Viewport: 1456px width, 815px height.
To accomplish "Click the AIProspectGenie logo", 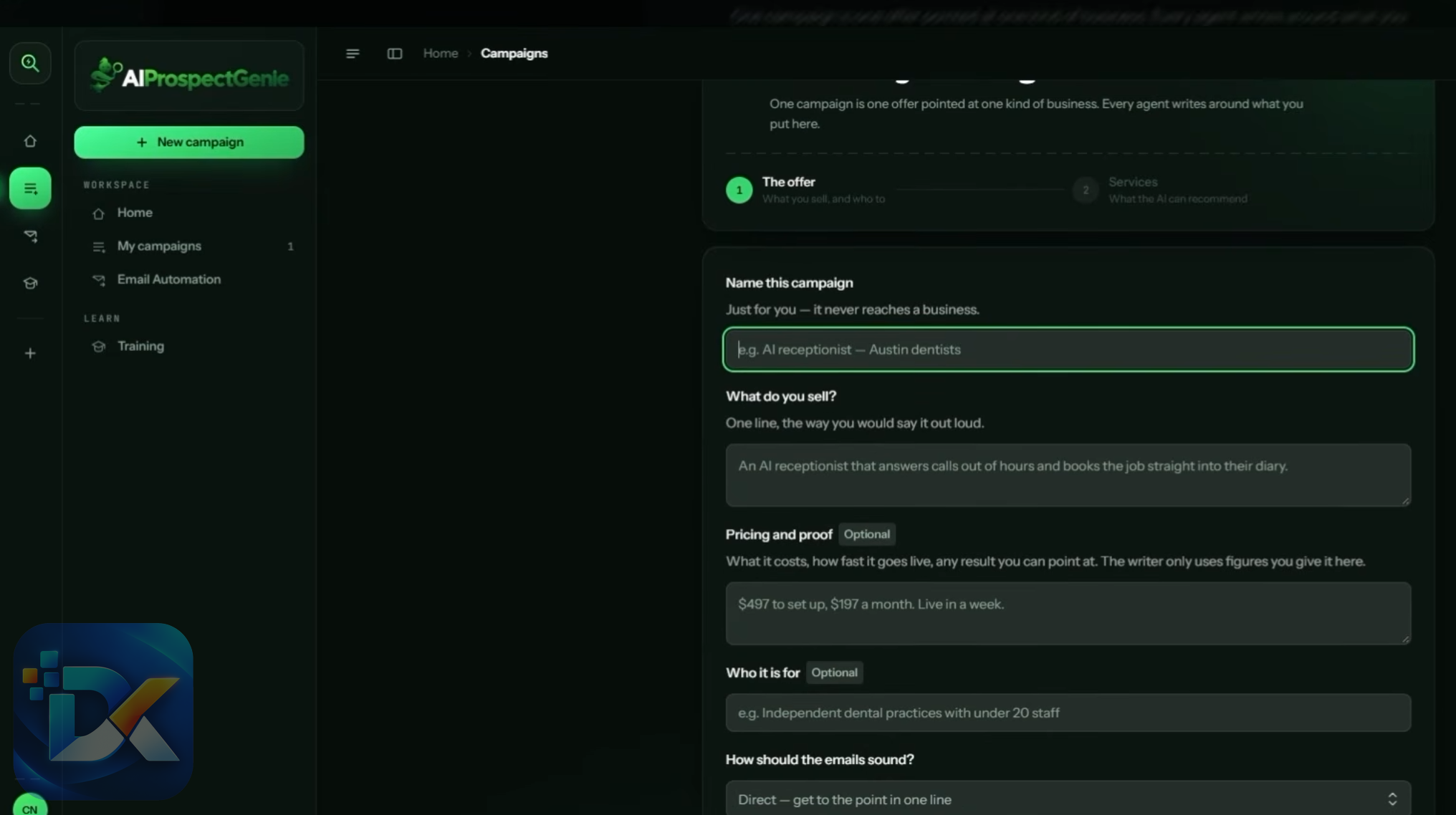I will pyautogui.click(x=189, y=76).
